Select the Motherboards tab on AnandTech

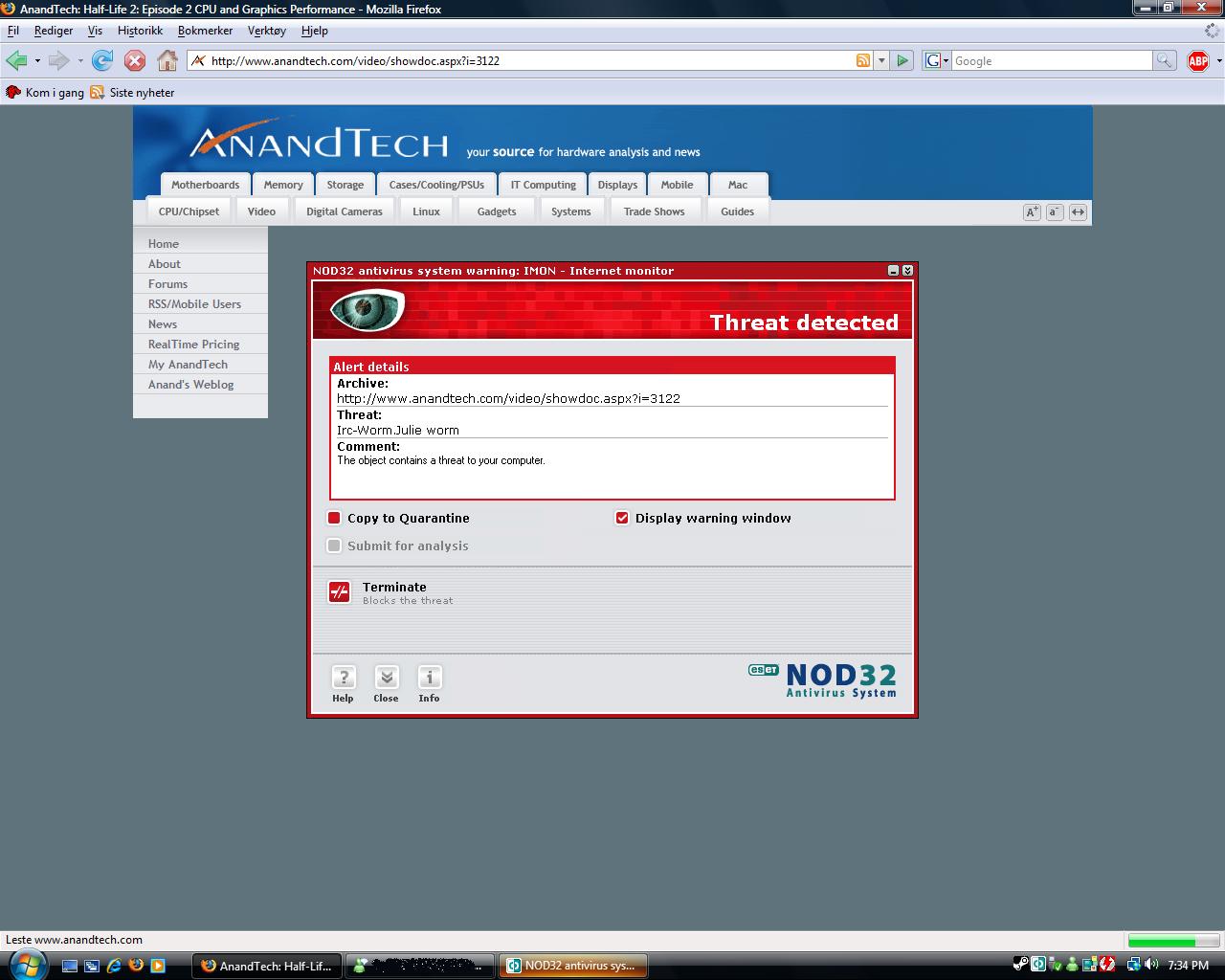pyautogui.click(x=206, y=185)
